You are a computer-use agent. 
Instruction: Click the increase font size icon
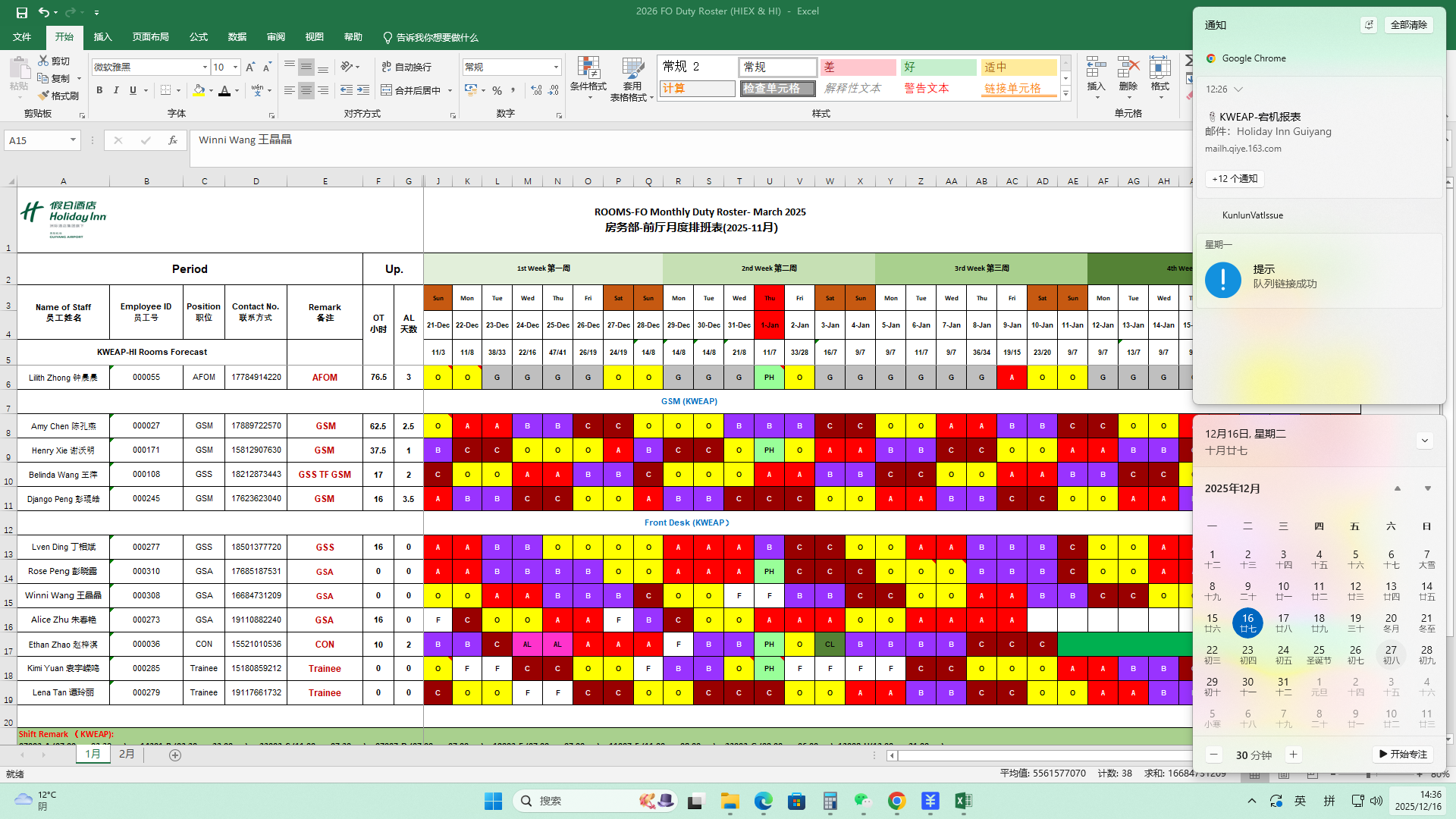tap(250, 67)
